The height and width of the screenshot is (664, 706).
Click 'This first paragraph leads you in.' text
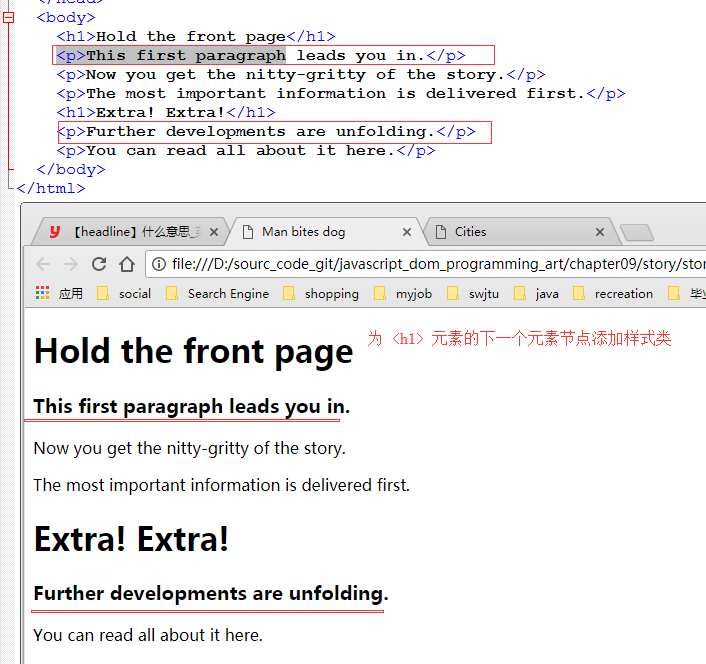(192, 406)
